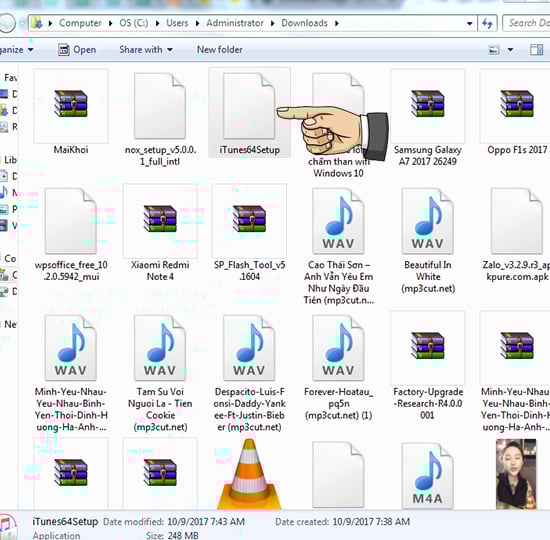Image resolution: width=550 pixels, height=540 pixels.
Task: Expand arrow after Downloads in breadcrumb
Action: (x=336, y=24)
